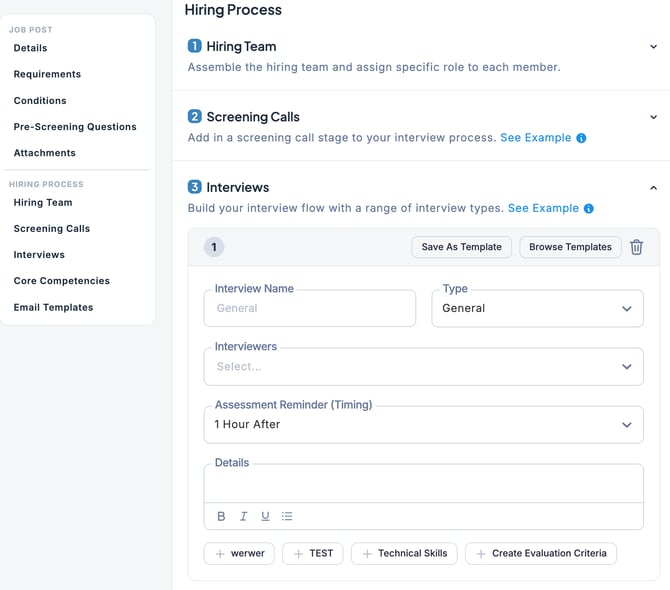This screenshot has height=590, width=670.
Task: Add the werwer evaluation criteria
Action: 240,553
